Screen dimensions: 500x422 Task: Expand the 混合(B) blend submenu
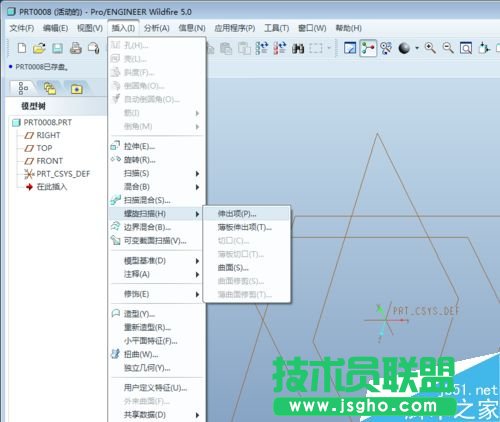[156, 187]
